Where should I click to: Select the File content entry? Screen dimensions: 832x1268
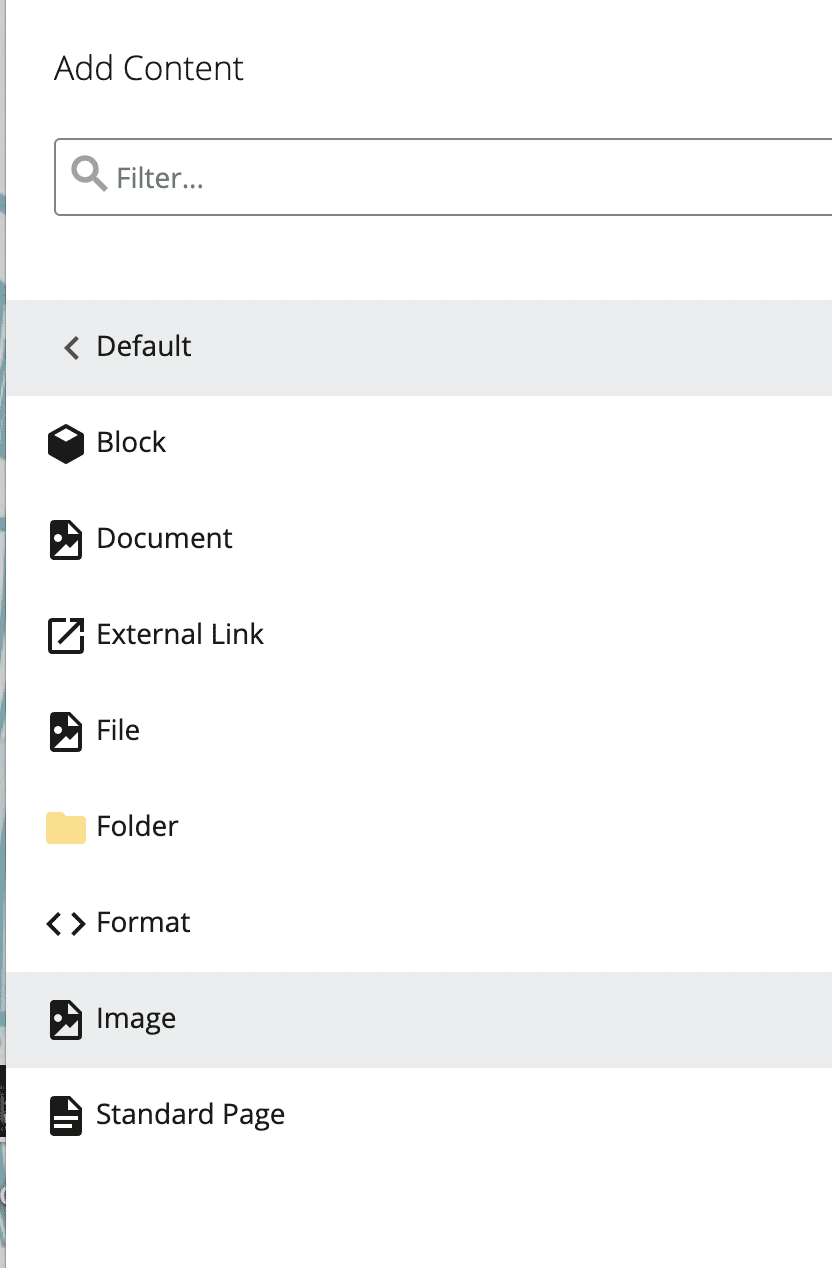click(118, 731)
